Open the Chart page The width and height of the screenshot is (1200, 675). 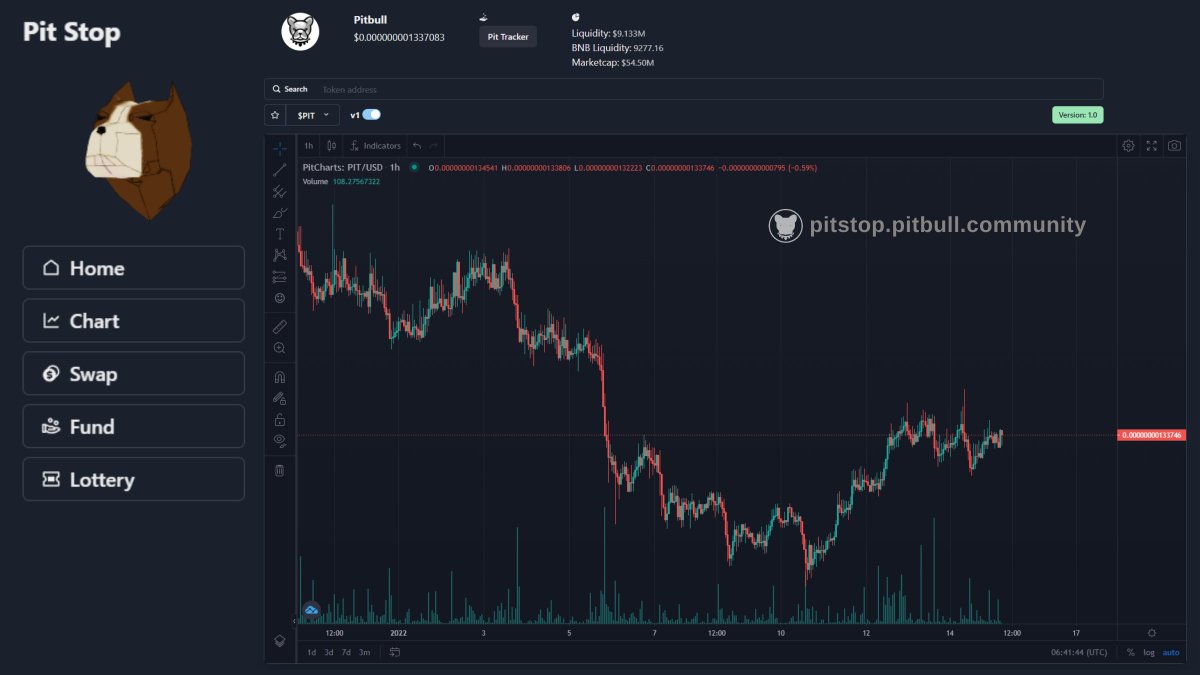(133, 321)
